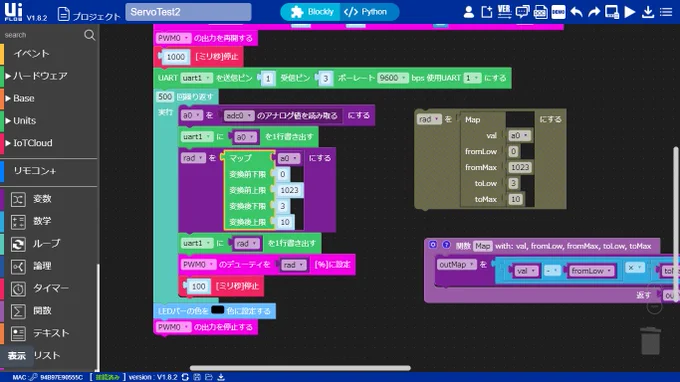Open the adc0 dropdown in analog read block
Screen dimensions: 680x382
pyautogui.click(x=238, y=116)
